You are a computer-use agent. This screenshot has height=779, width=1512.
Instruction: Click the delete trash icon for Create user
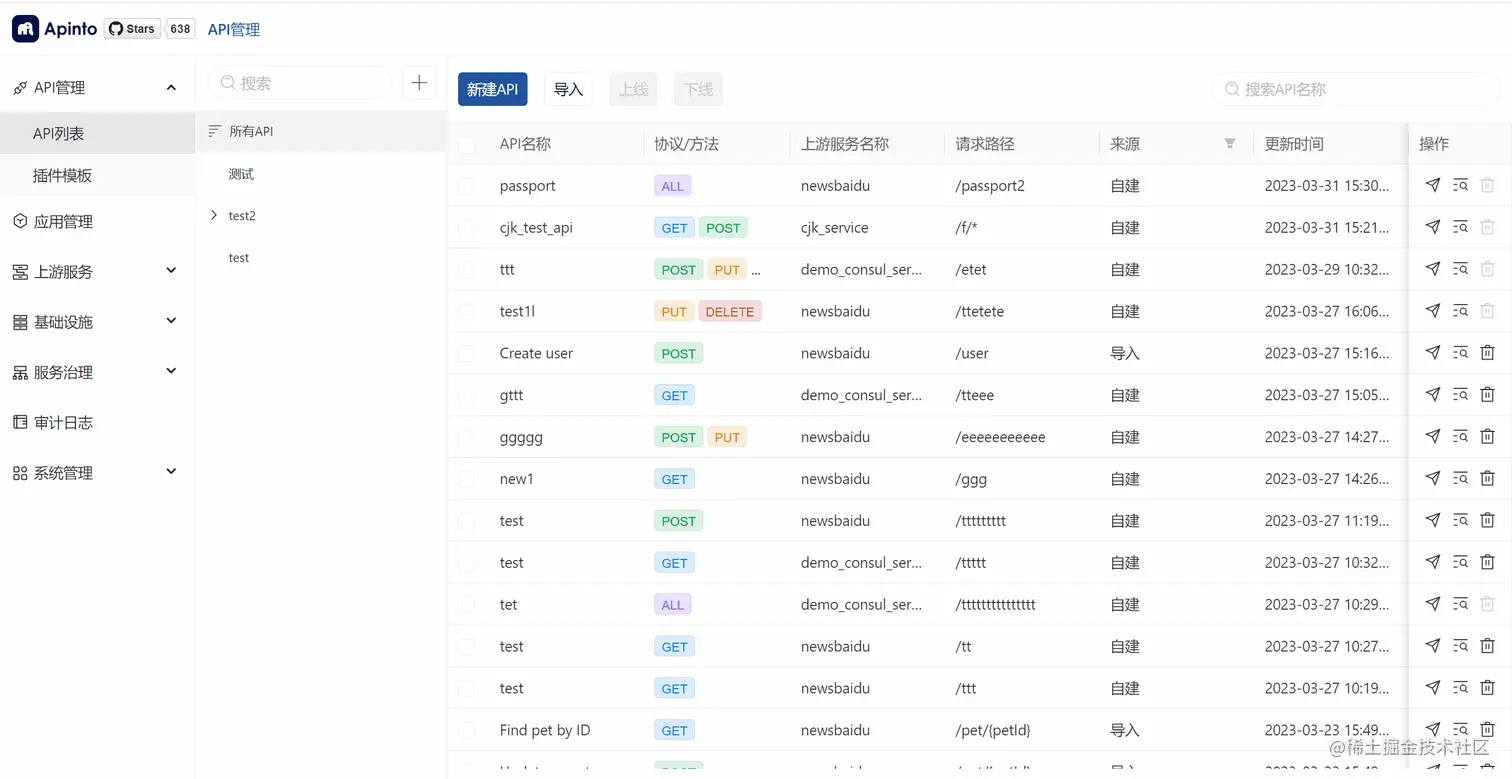coord(1487,352)
